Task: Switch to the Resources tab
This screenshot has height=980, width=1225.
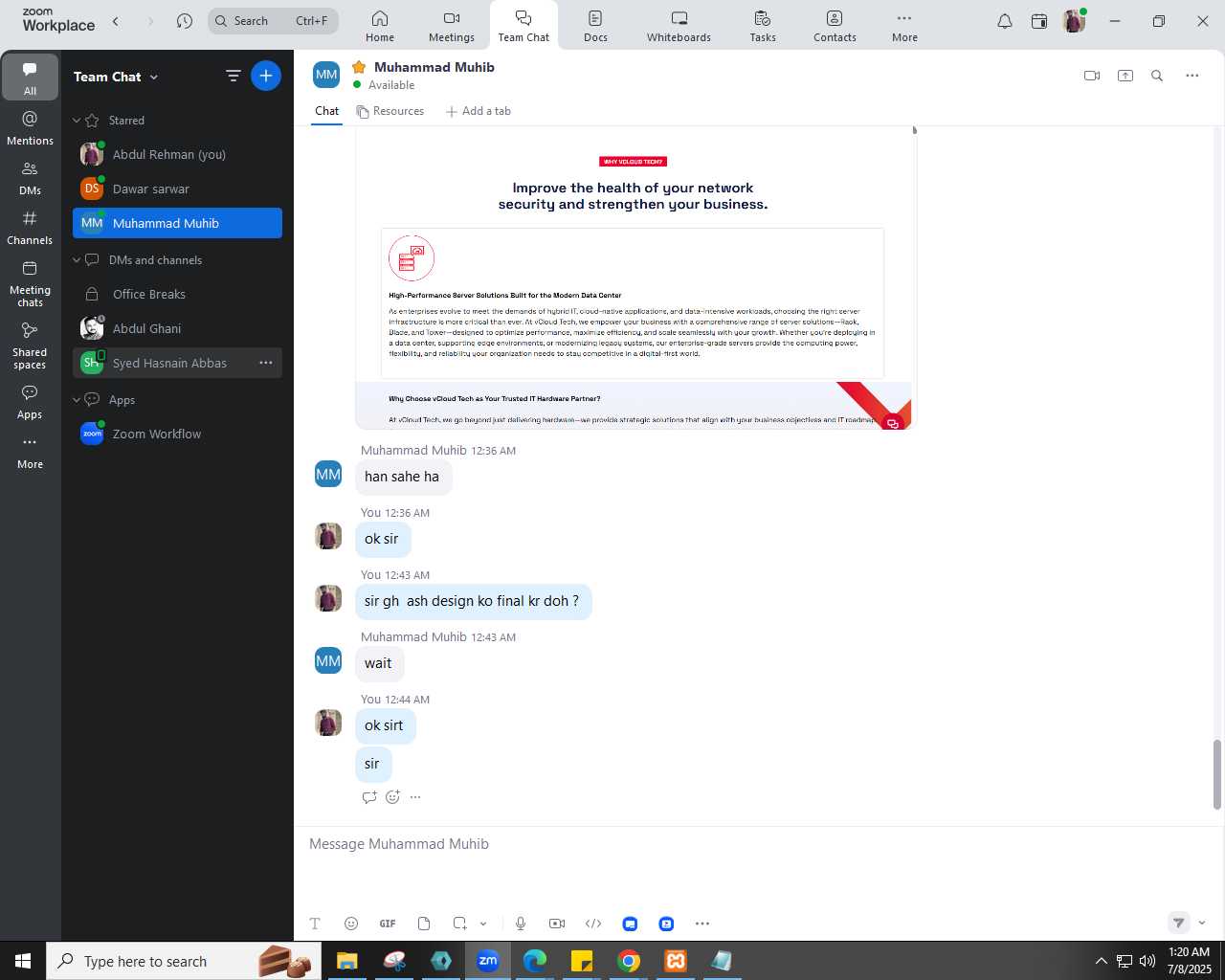Action: pos(390,111)
